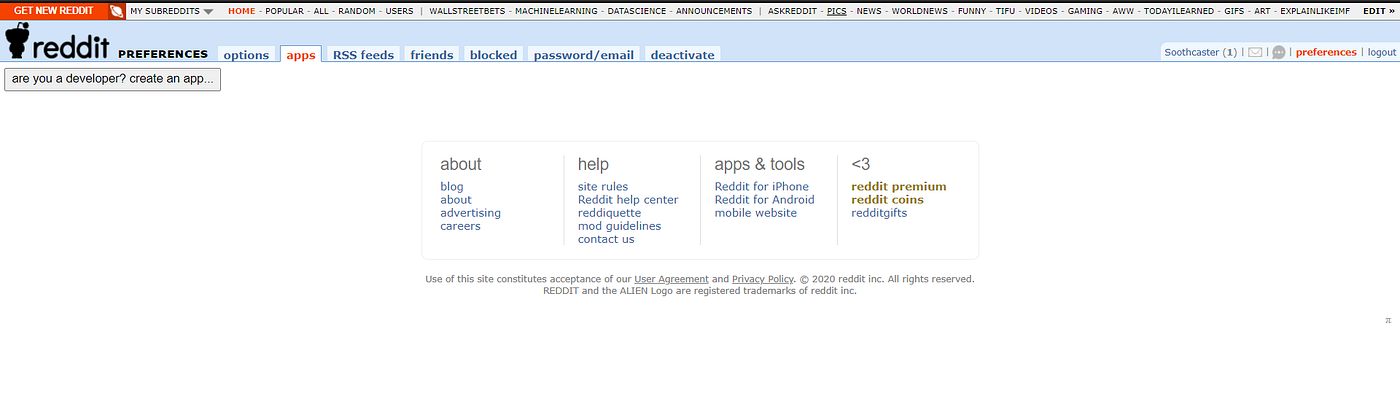
Task: Open the Pics subreddit link
Action: pyautogui.click(x=837, y=11)
